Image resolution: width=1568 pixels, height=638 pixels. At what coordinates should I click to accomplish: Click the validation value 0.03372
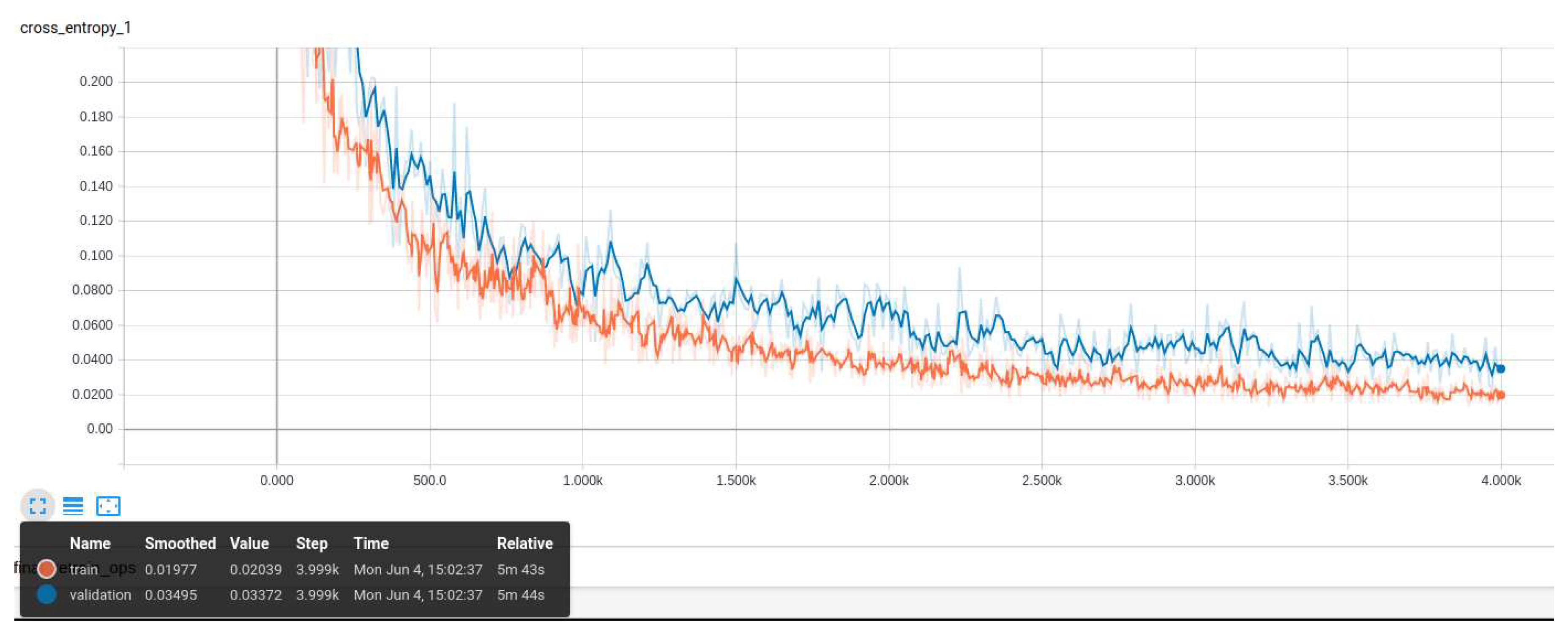tap(256, 595)
